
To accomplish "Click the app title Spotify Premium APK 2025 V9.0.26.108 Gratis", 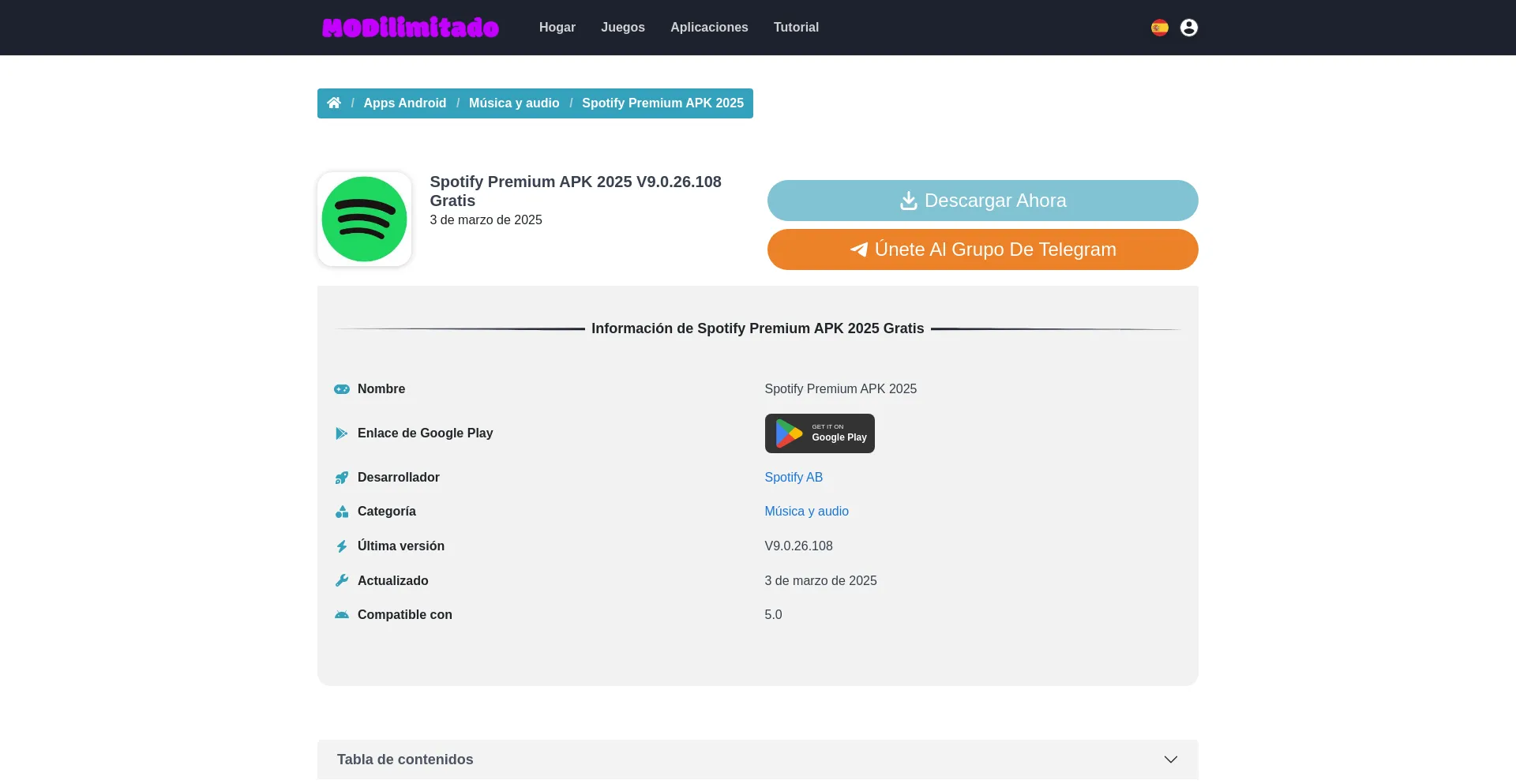I will [x=576, y=191].
